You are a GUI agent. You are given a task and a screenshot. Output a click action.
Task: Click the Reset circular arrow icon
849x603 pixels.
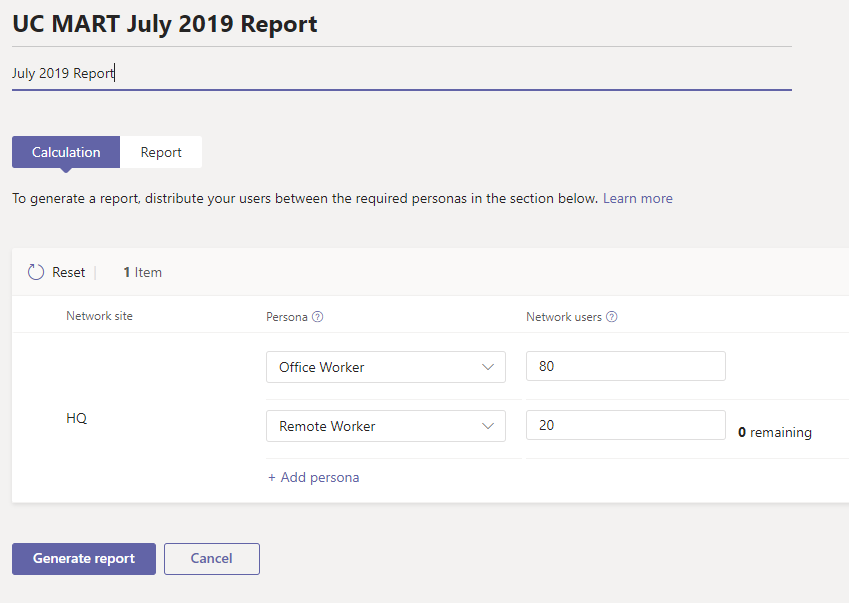click(x=36, y=272)
